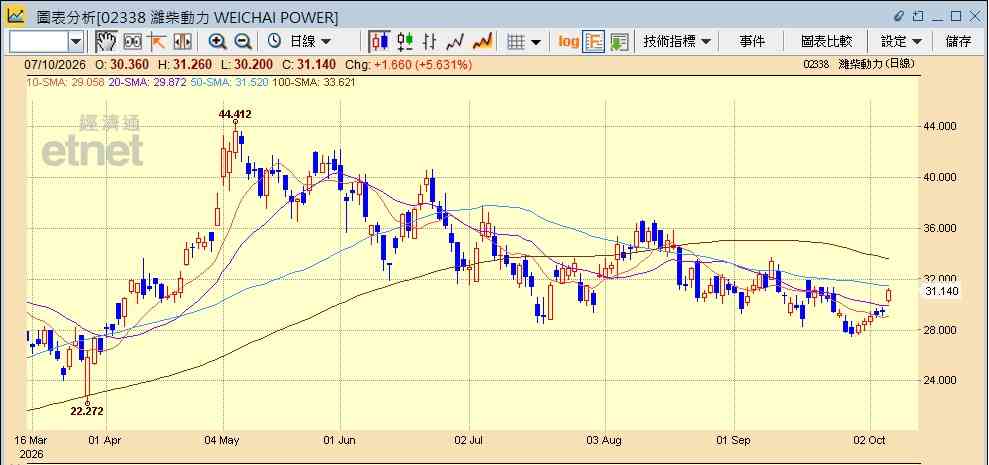Image resolution: width=989 pixels, height=465 pixels.
Task: Select the hand pan tool
Action: click(107, 42)
